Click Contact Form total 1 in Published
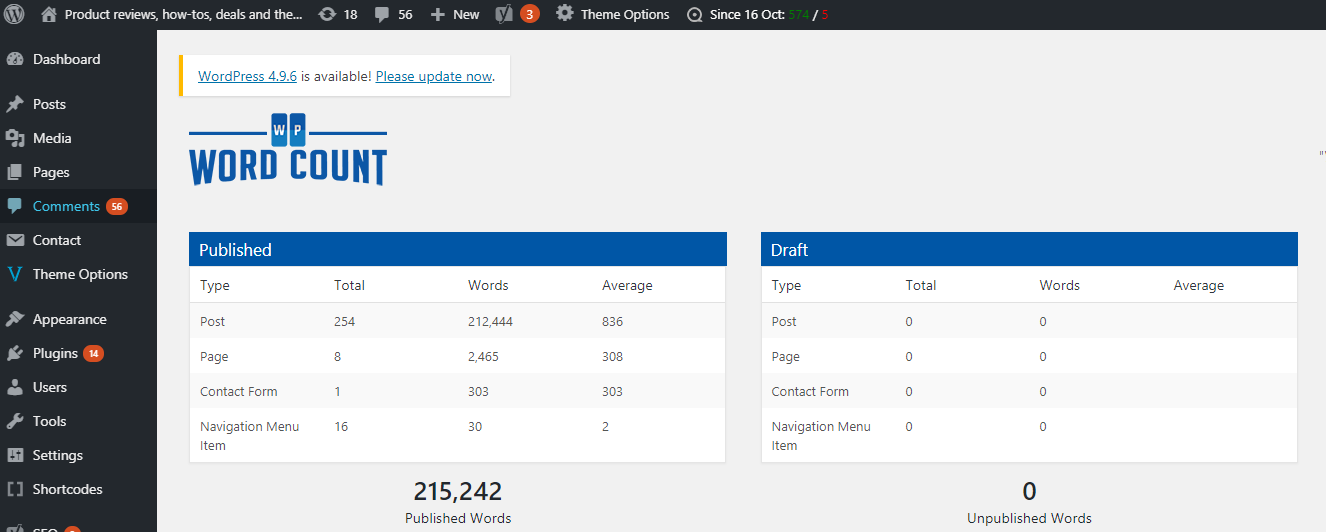 tap(338, 391)
